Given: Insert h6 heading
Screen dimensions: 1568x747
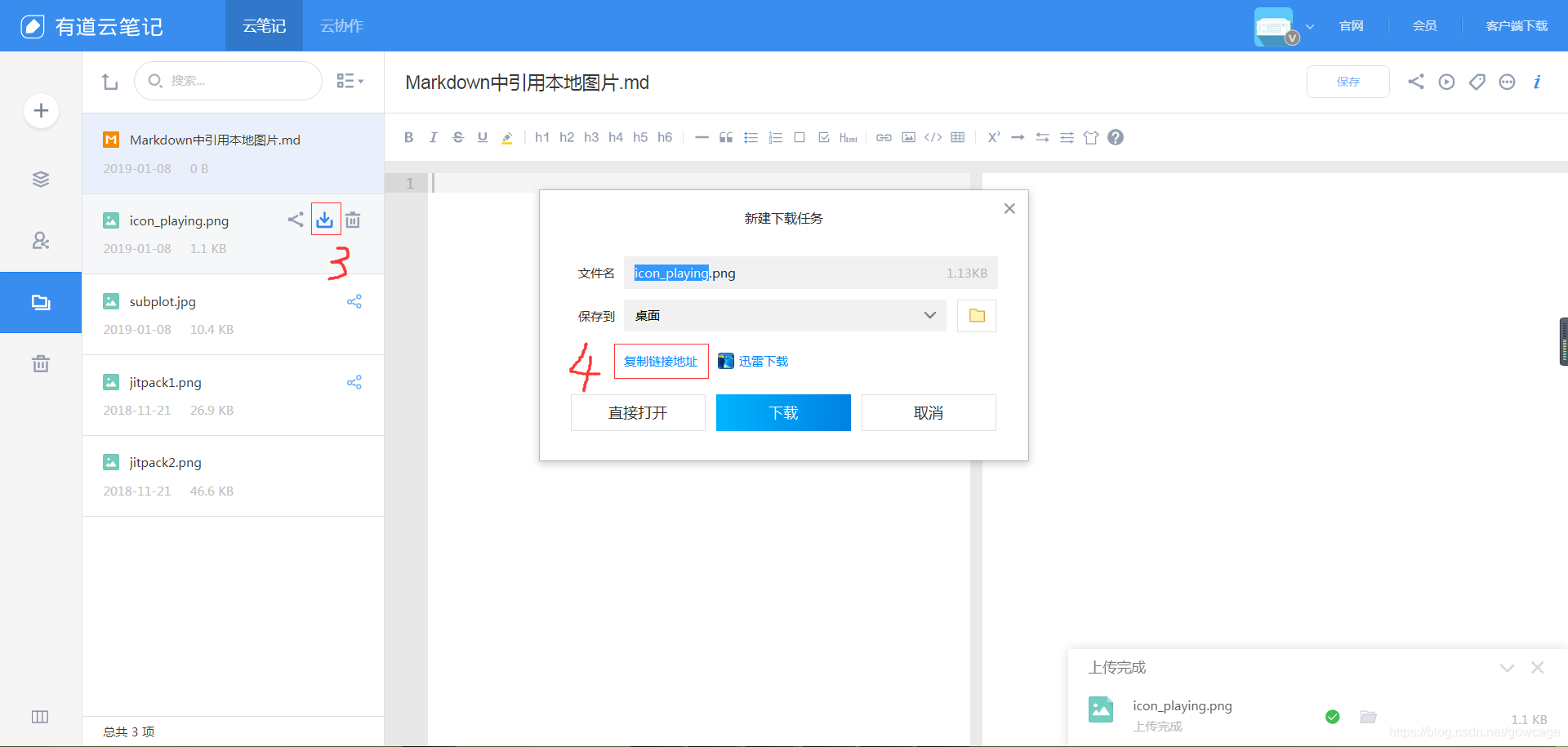Looking at the screenshot, I should (x=665, y=137).
